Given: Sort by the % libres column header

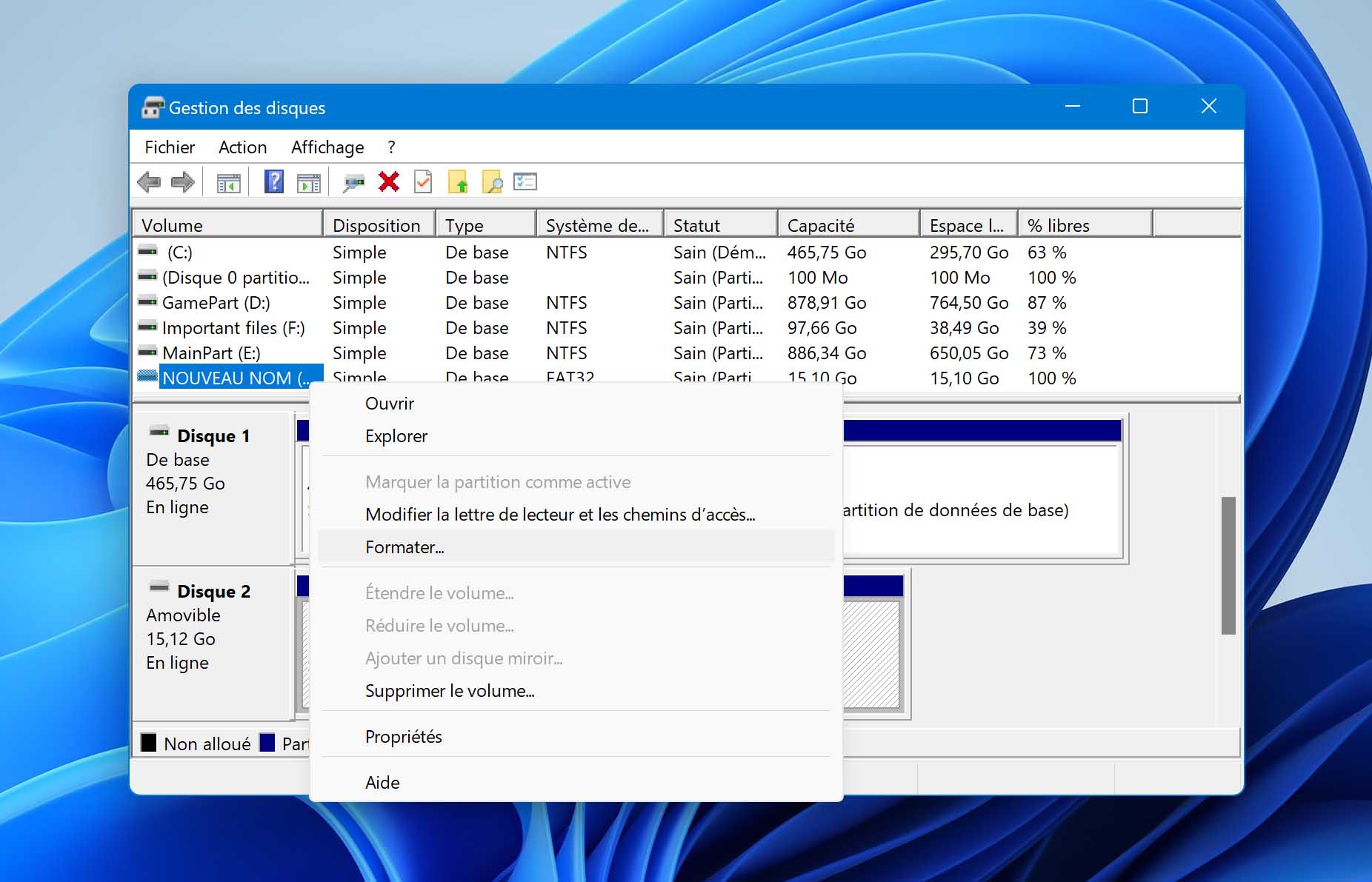Looking at the screenshot, I should [x=1085, y=225].
